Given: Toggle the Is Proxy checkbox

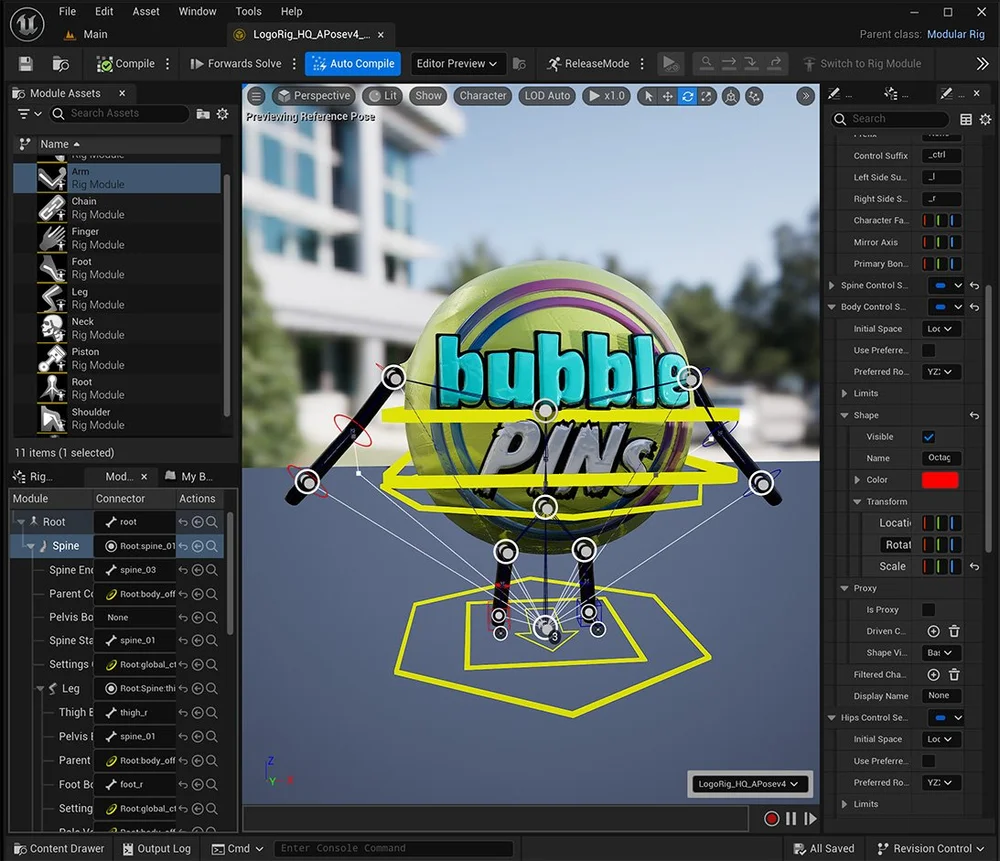Looking at the screenshot, I should (x=929, y=610).
